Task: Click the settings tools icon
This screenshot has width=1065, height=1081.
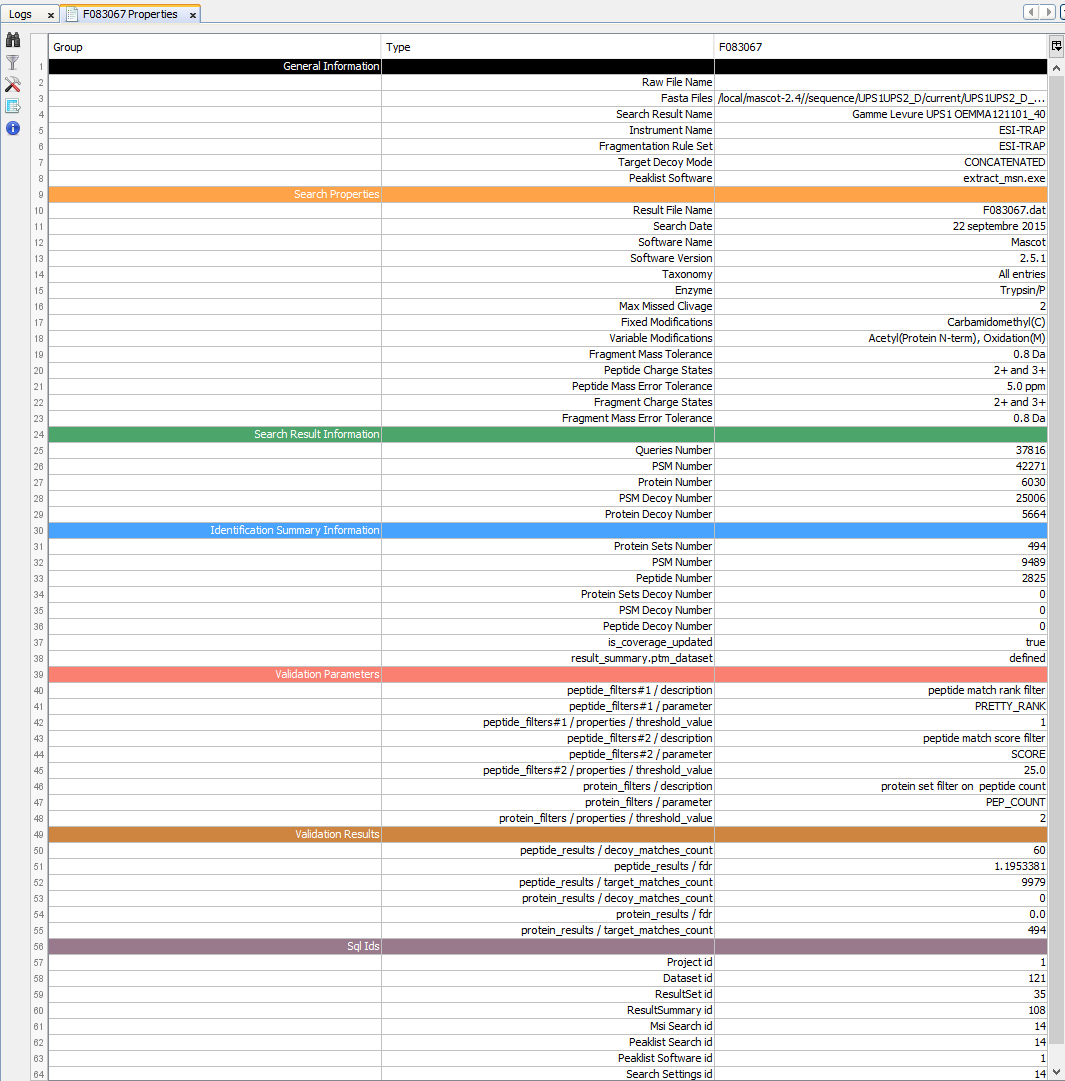Action: pos(13,84)
